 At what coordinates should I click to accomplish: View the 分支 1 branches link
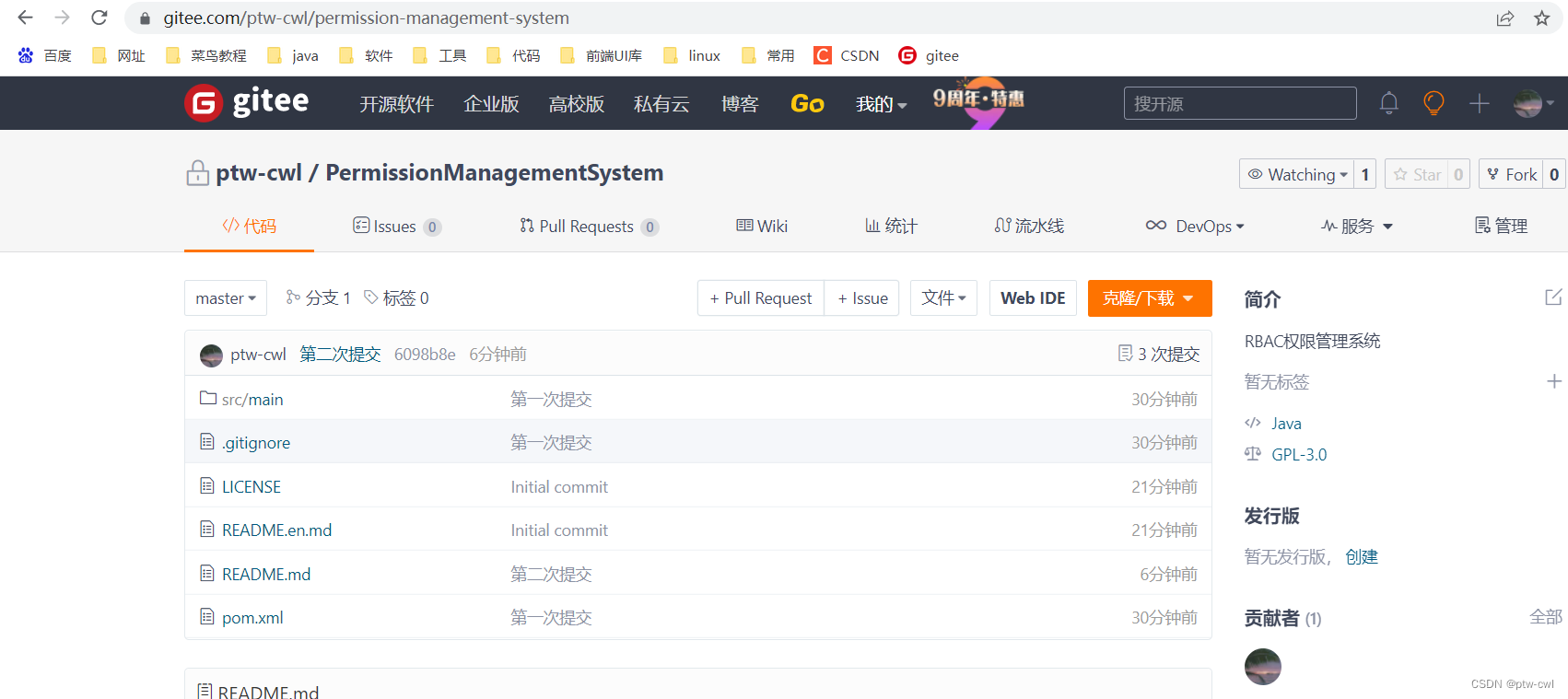pyautogui.click(x=318, y=297)
